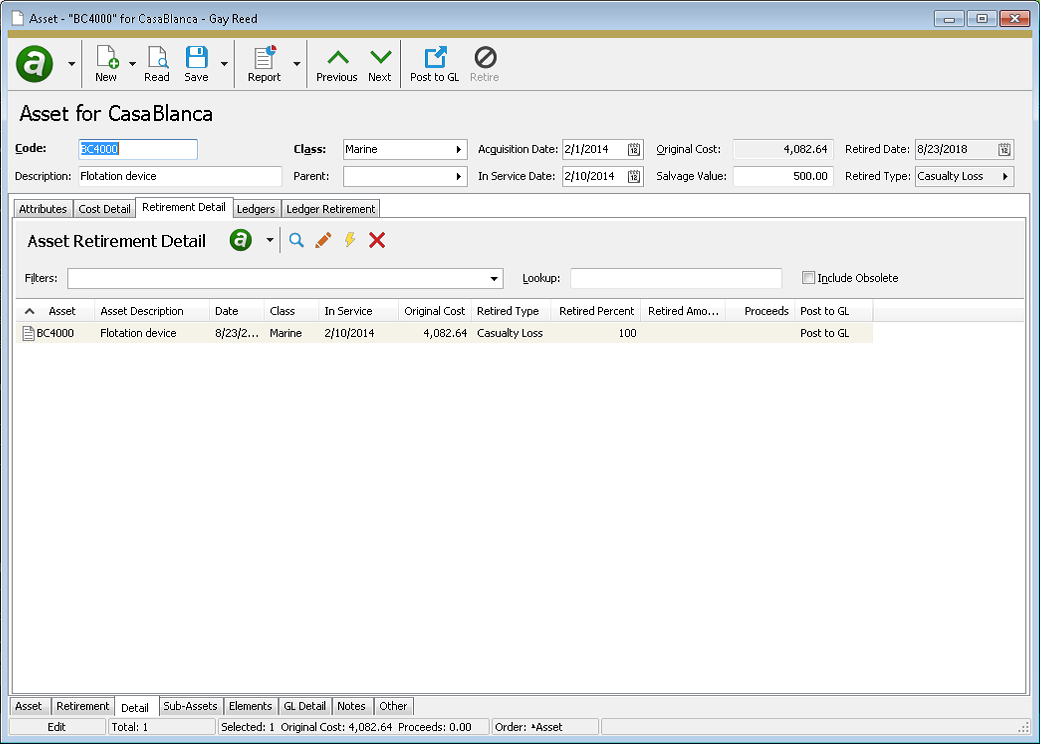Screen dimensions: 1040x744
Task: Open the Retired Date calendar picker
Action: pos(1008,148)
